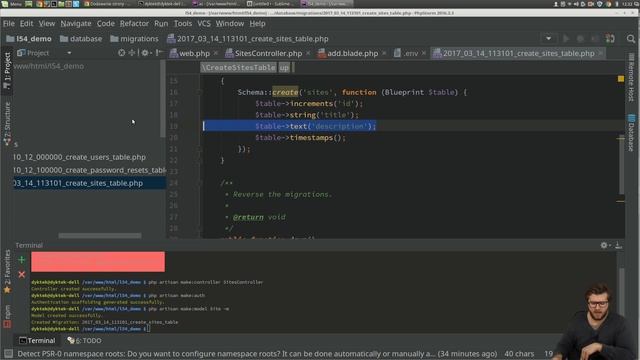
Task: Open the Code menu
Action: point(106,24)
